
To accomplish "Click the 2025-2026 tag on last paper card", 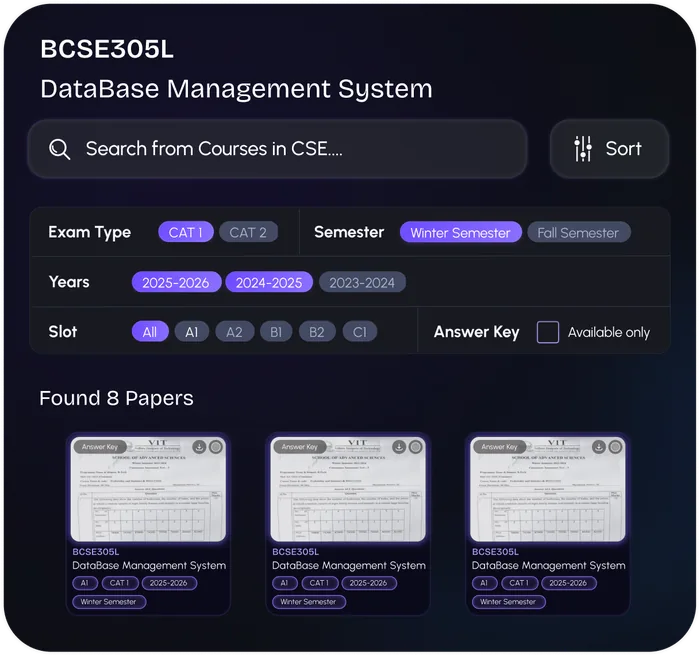I will pyautogui.click(x=568, y=583).
